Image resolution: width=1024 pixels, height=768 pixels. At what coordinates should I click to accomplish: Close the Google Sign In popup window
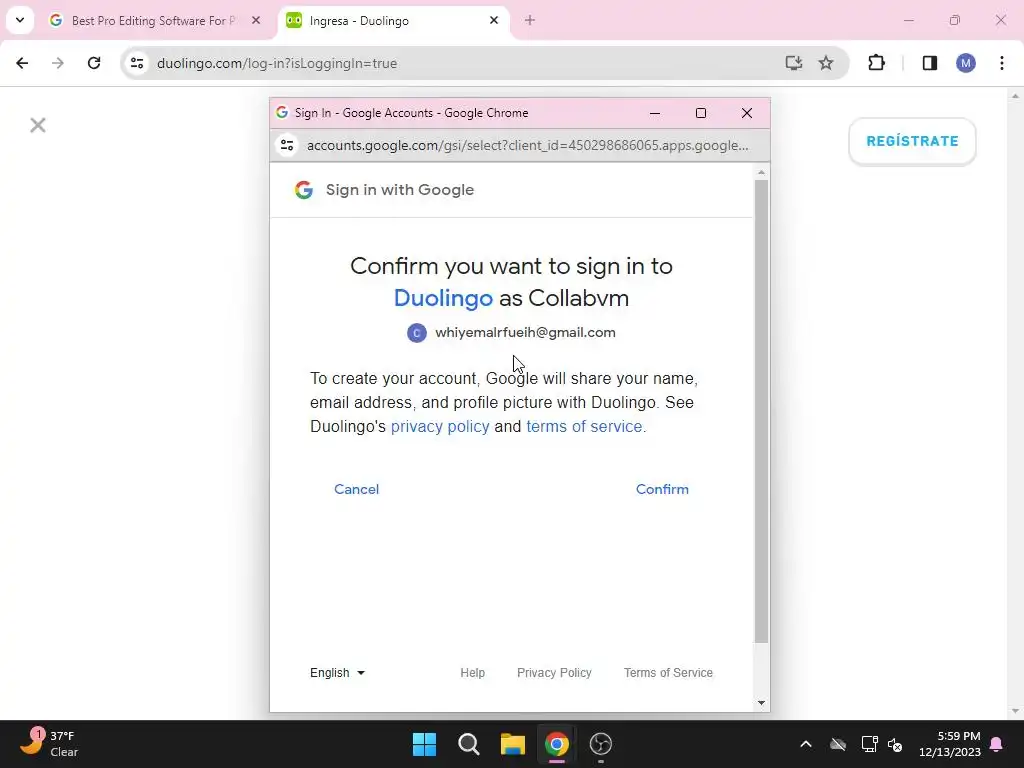pyautogui.click(x=747, y=113)
